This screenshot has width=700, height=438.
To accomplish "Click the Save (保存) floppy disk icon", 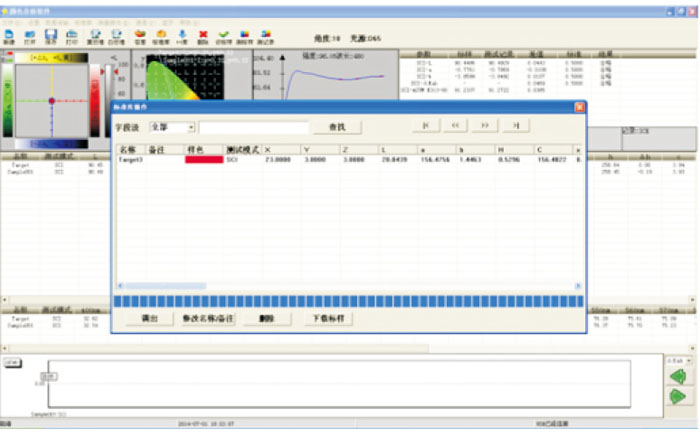I will (51, 37).
